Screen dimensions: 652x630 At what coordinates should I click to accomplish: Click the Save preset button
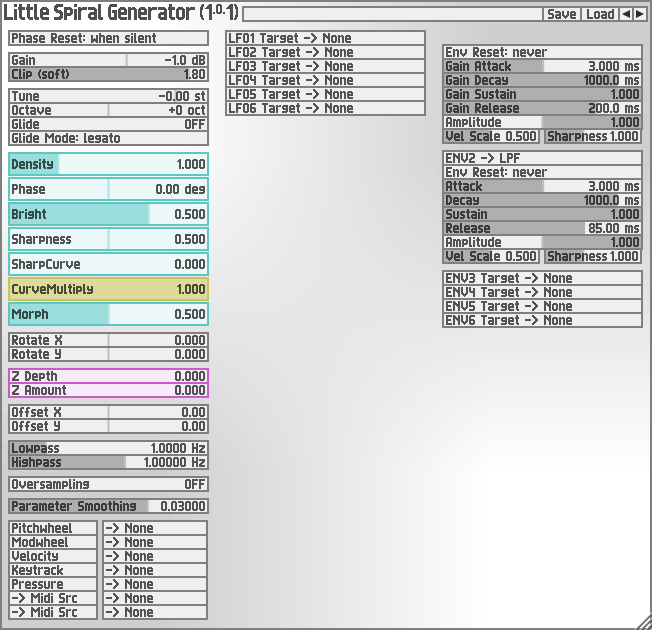click(x=562, y=14)
